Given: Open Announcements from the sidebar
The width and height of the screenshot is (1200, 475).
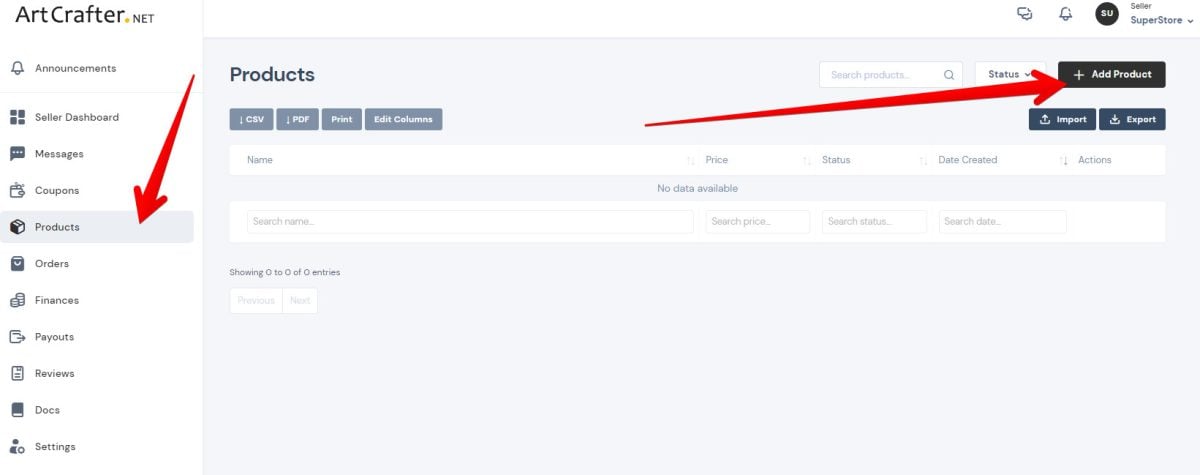Looking at the screenshot, I should coord(75,68).
